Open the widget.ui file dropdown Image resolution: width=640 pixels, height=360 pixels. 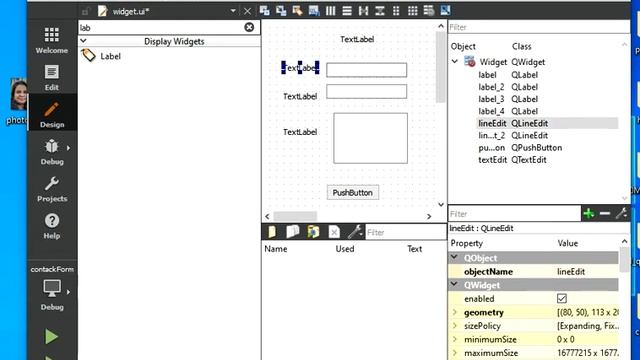tap(233, 11)
